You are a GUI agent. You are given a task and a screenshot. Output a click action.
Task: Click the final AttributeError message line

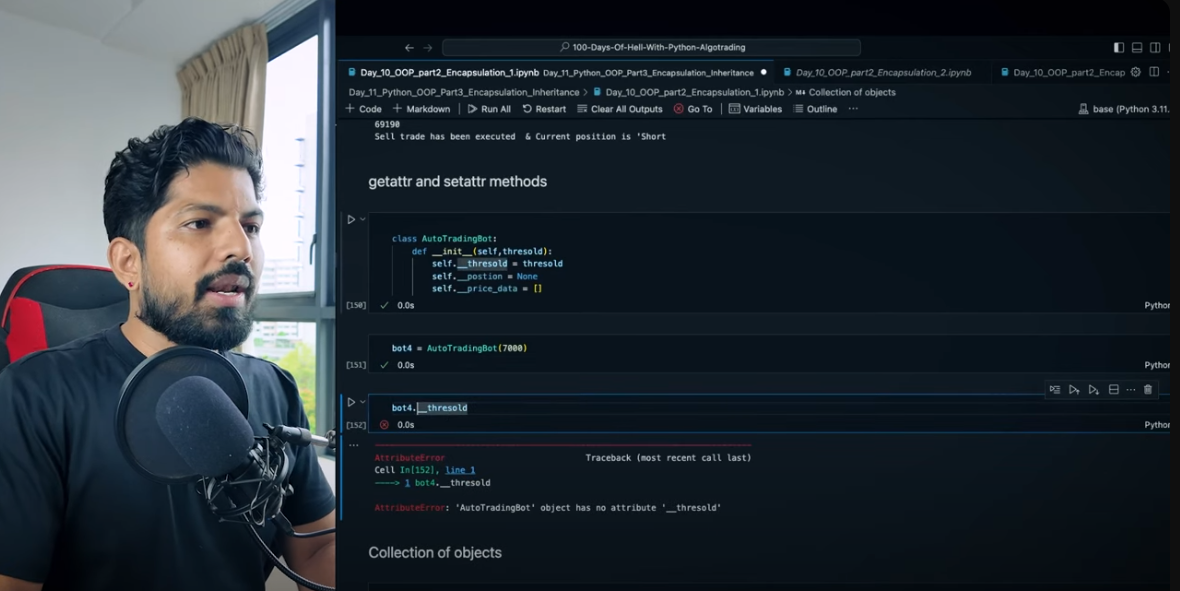point(548,508)
